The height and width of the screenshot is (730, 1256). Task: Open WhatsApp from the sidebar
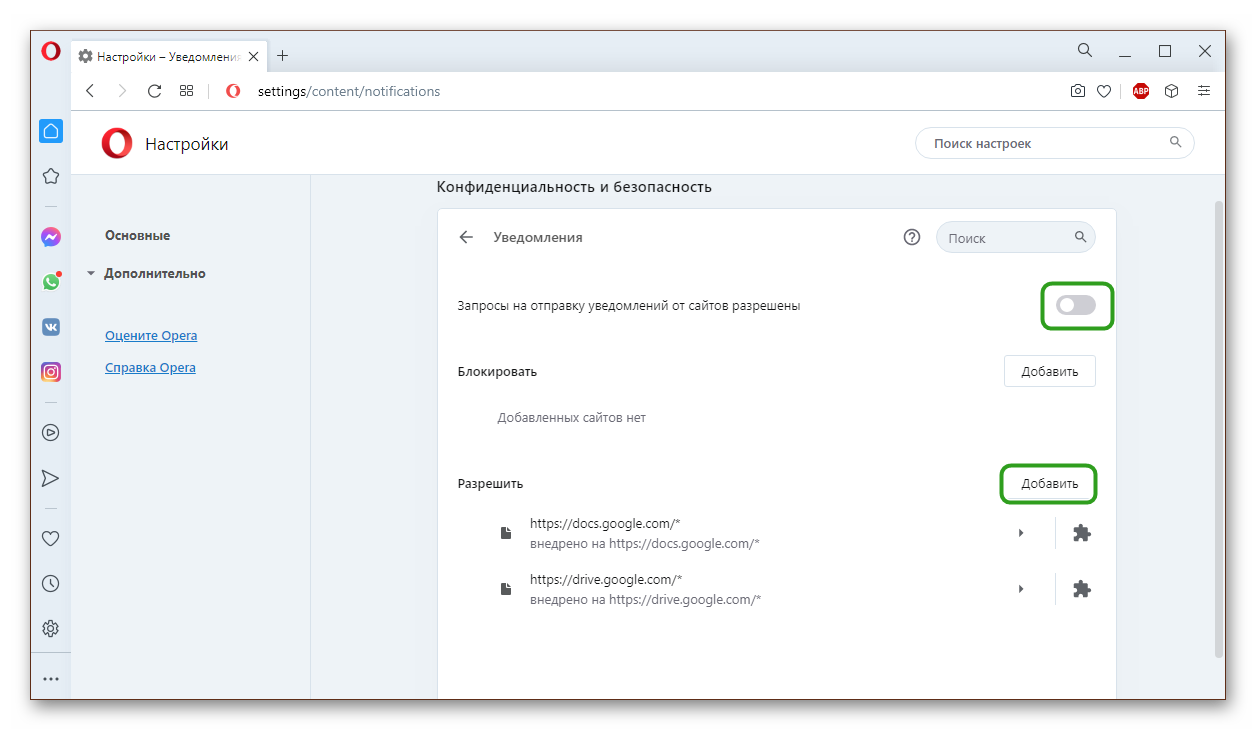tap(51, 282)
